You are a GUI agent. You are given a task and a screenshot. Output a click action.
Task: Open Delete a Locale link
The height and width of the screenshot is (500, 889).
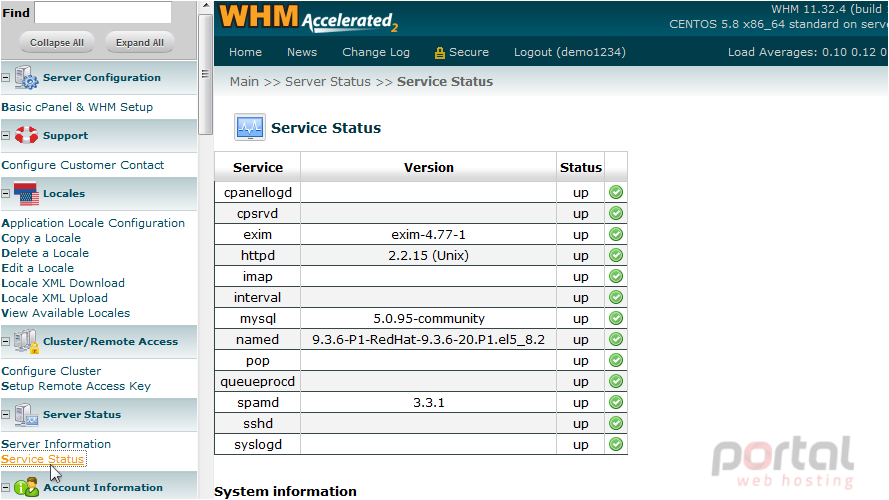pyautogui.click(x=45, y=253)
